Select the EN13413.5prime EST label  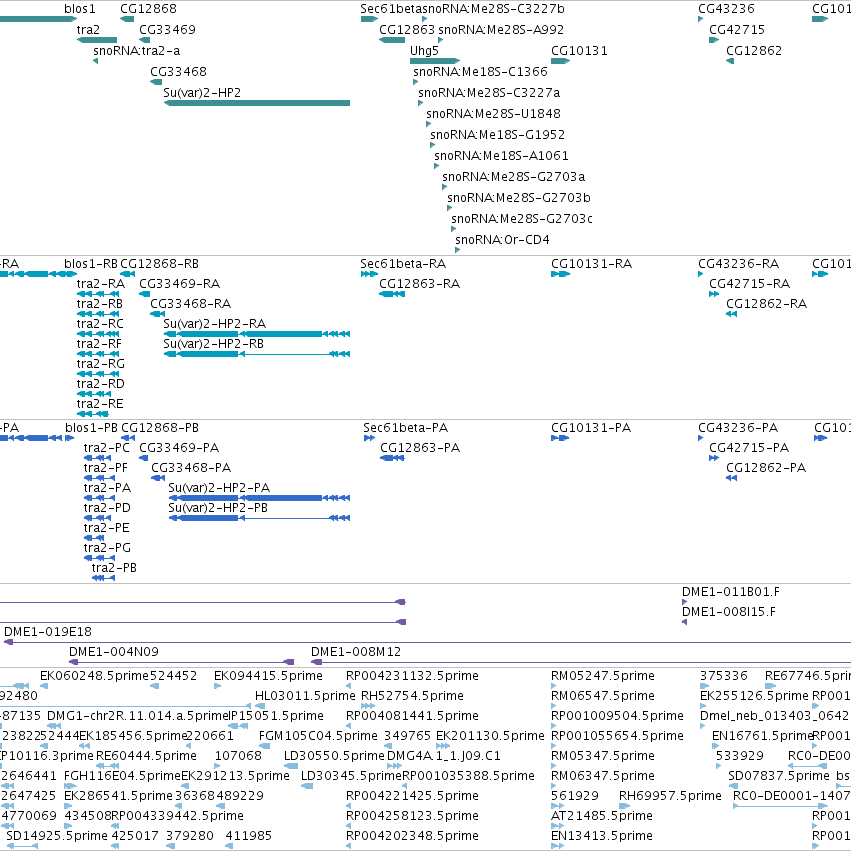click(x=601, y=836)
